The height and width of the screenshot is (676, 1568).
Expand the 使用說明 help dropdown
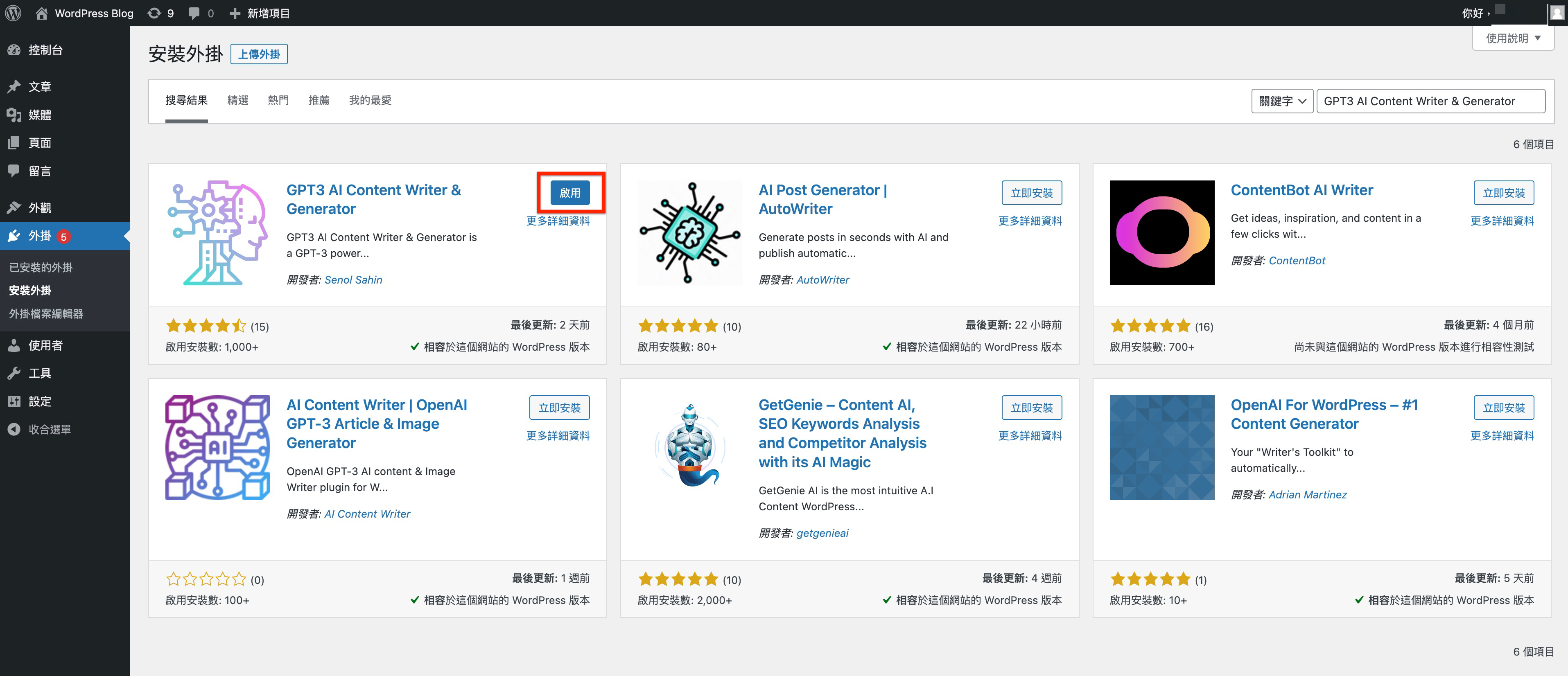pos(1513,38)
